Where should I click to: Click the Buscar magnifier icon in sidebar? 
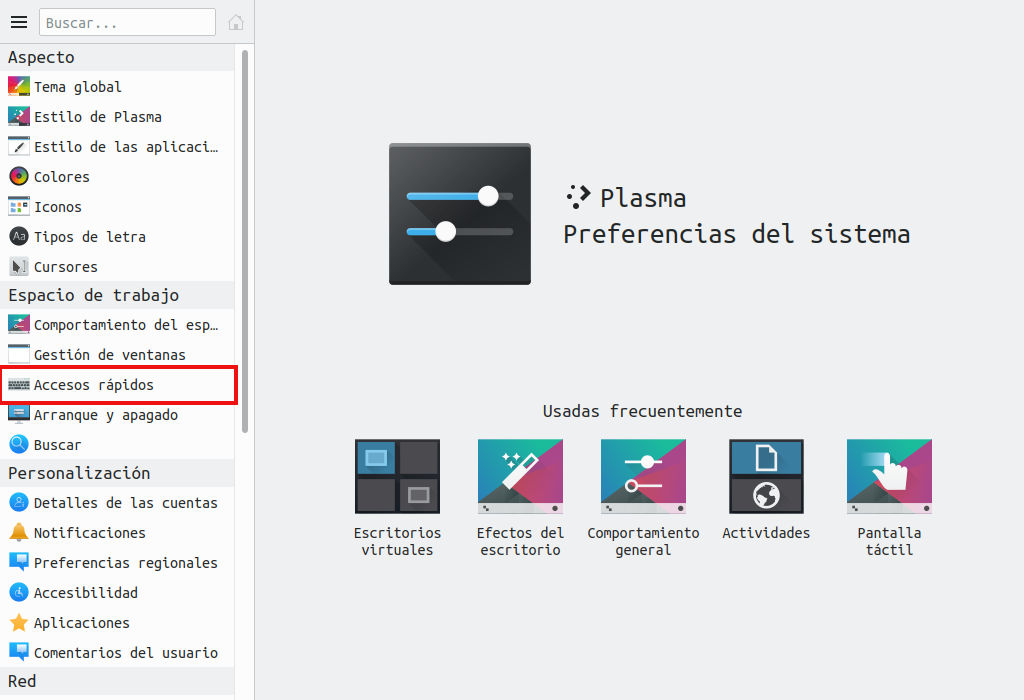[x=19, y=444]
